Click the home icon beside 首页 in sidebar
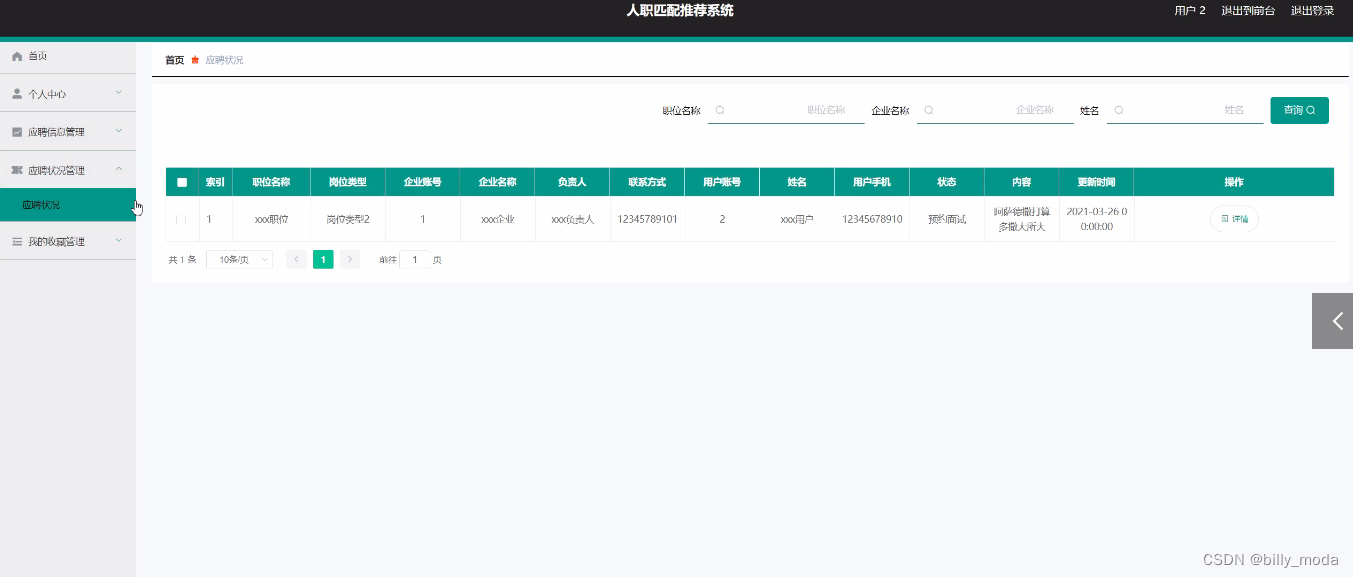Image resolution: width=1353 pixels, height=577 pixels. [x=15, y=57]
